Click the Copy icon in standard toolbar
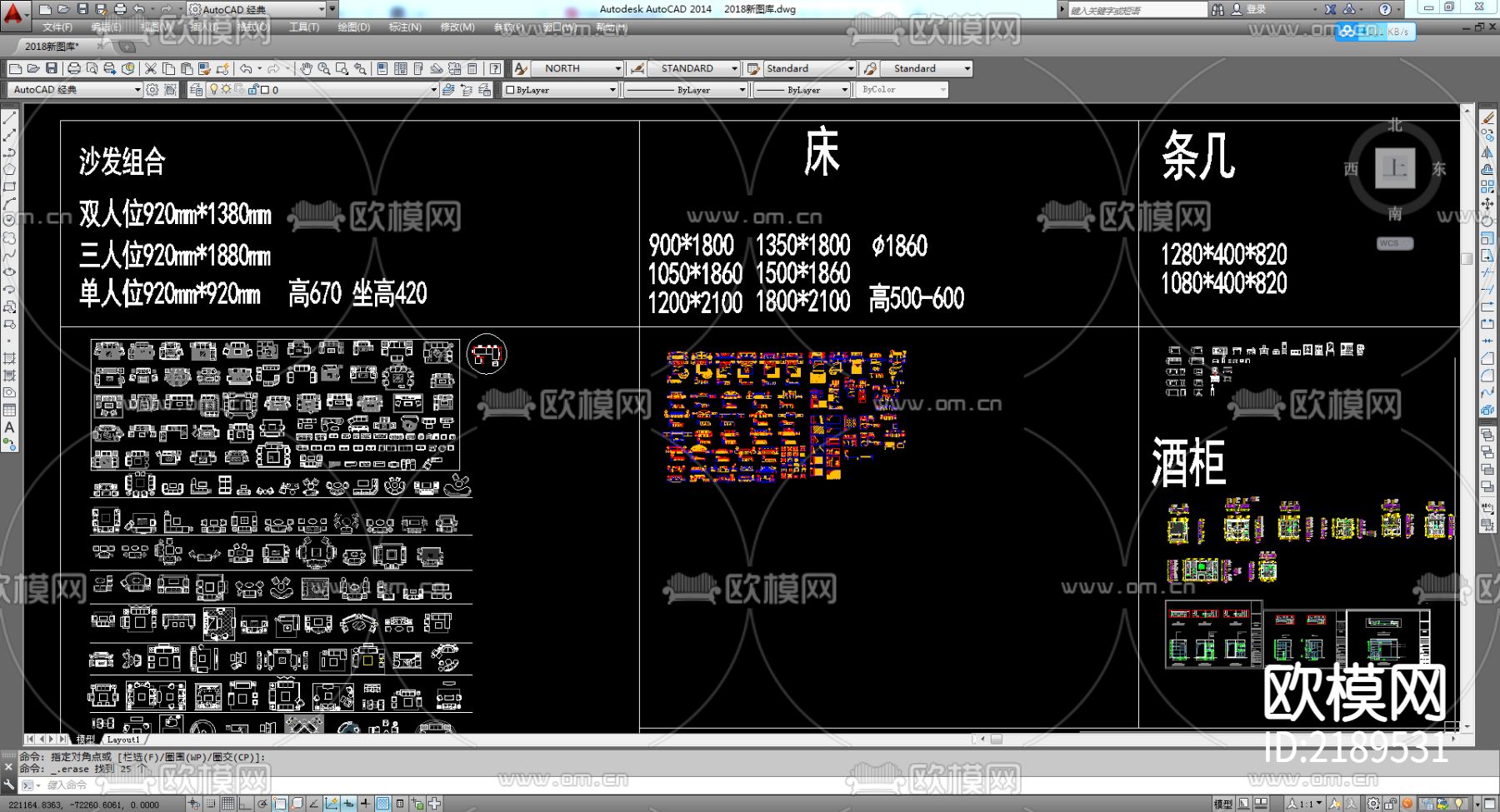Image resolution: width=1500 pixels, height=812 pixels. pyautogui.click(x=168, y=68)
